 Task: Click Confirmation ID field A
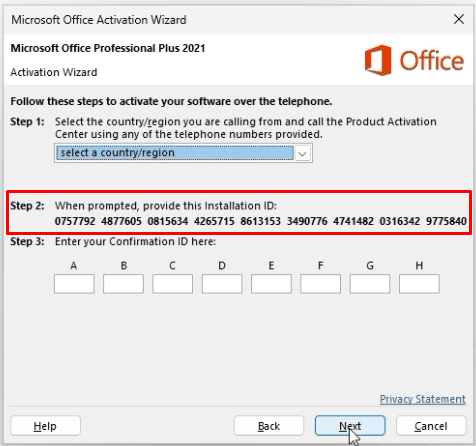74,284
